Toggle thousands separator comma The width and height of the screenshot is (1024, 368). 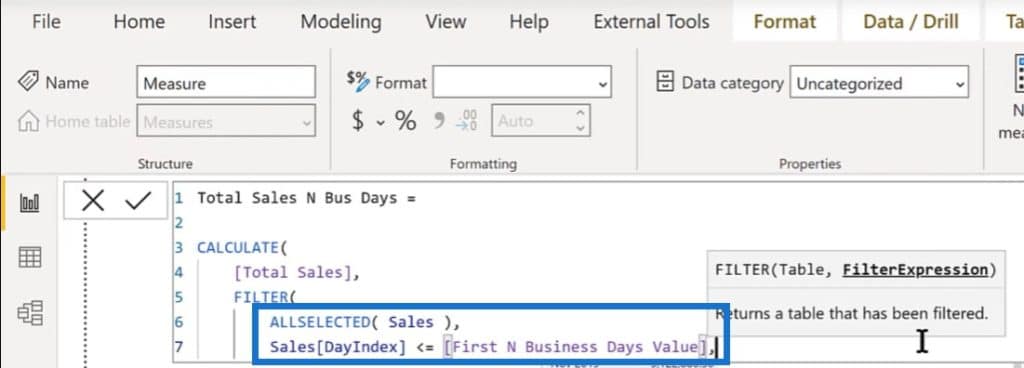(x=440, y=120)
